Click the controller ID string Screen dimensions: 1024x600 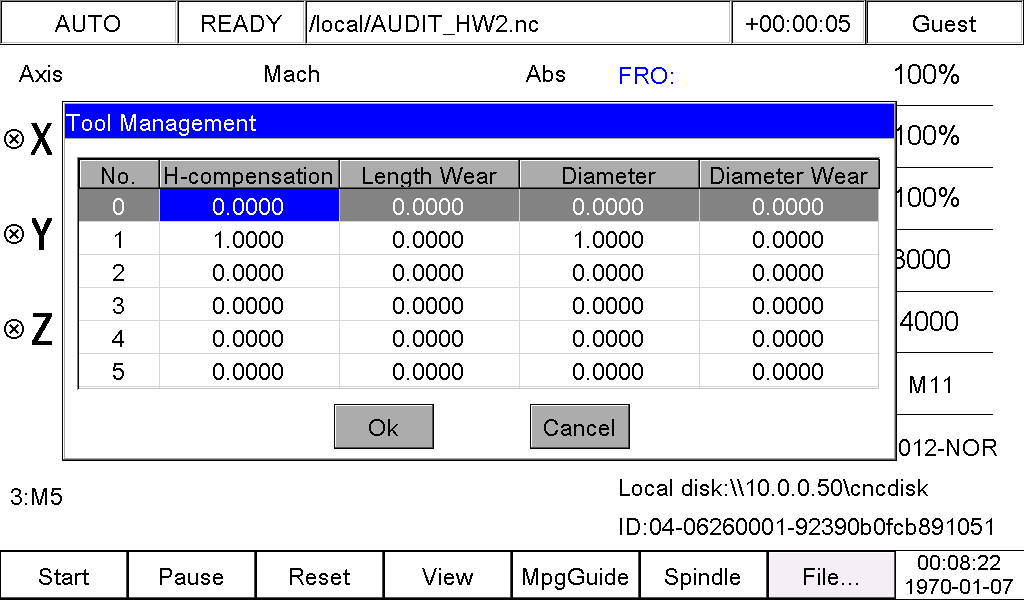807,526
